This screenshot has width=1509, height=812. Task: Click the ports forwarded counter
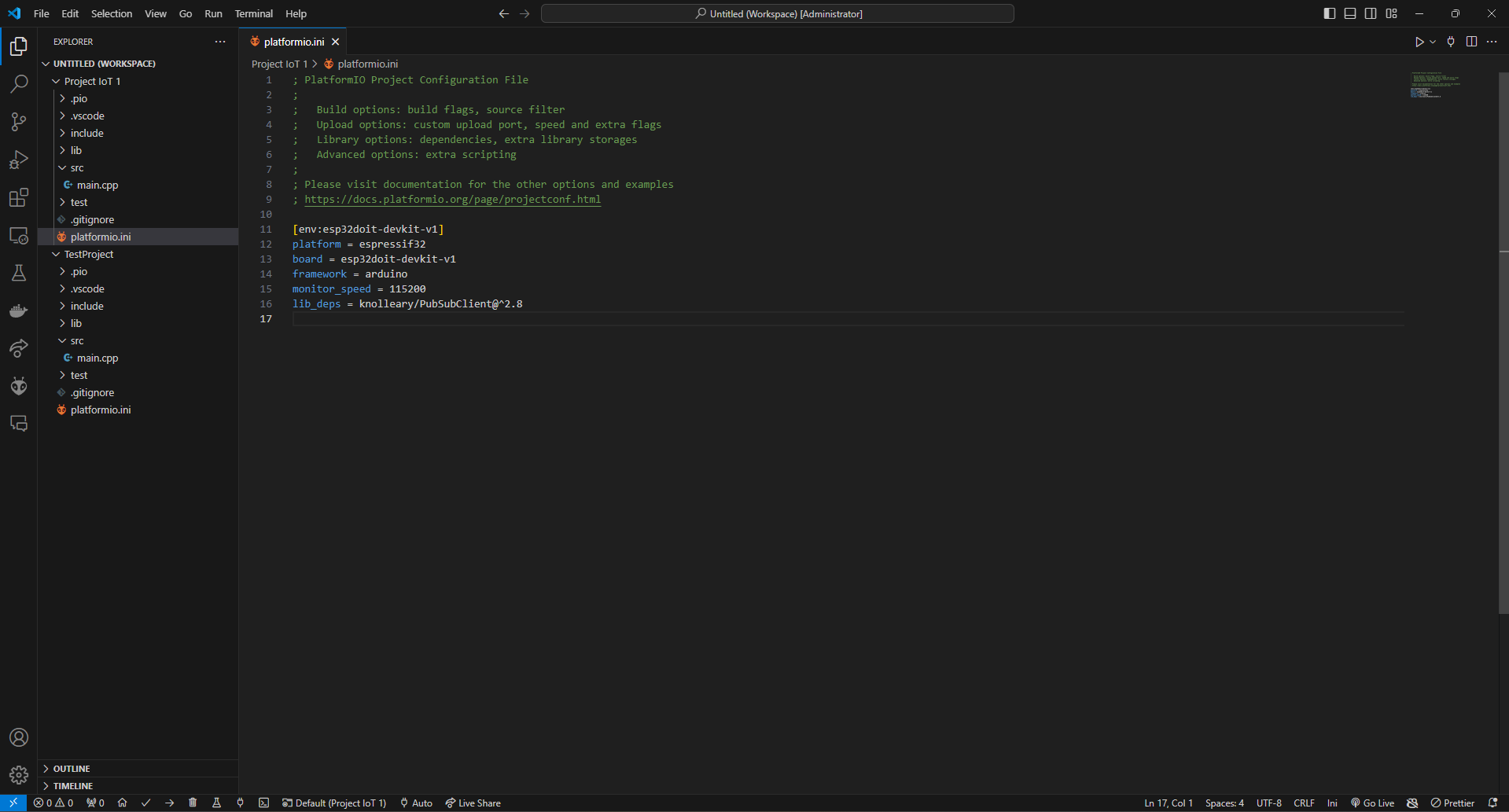[95, 803]
